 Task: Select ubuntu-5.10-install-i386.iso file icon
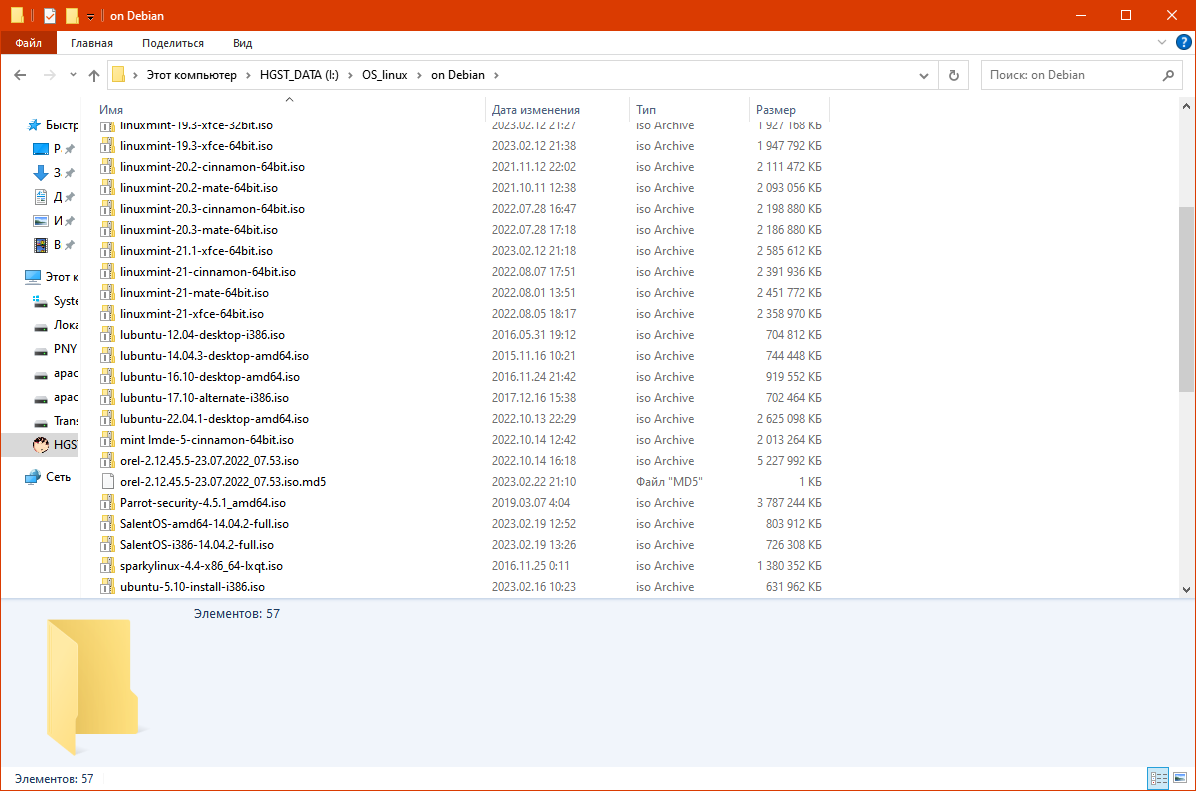coord(108,587)
